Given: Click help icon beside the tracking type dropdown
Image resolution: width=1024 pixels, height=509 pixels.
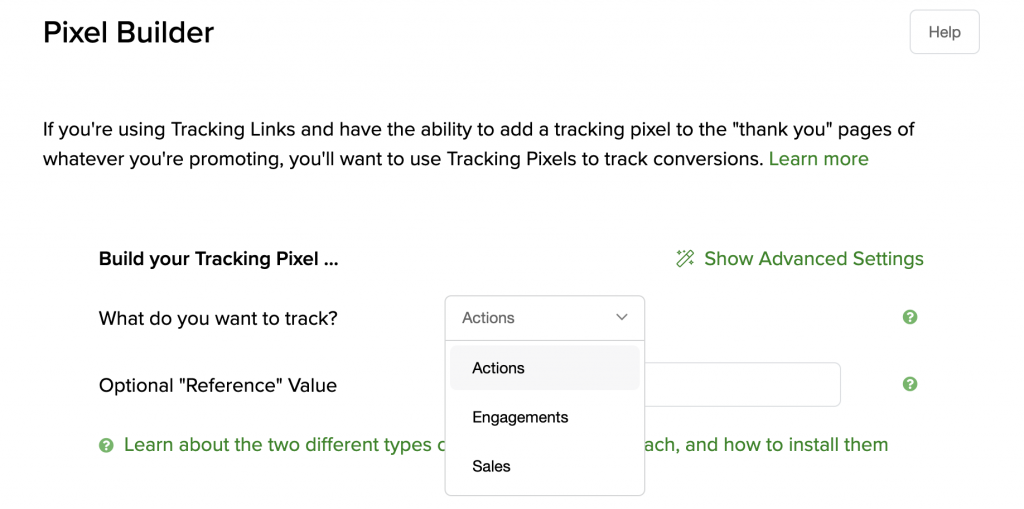Looking at the screenshot, I should click(x=910, y=317).
